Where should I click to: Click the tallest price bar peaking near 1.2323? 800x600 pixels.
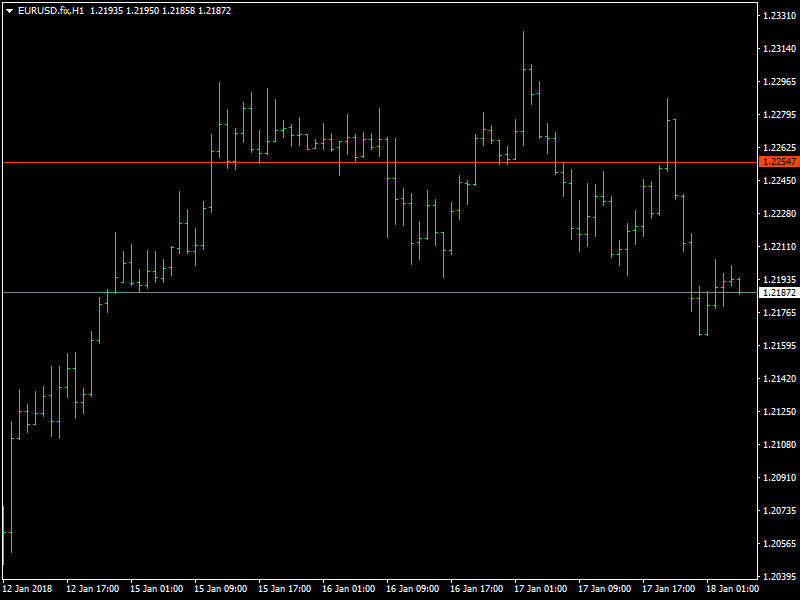(523, 89)
